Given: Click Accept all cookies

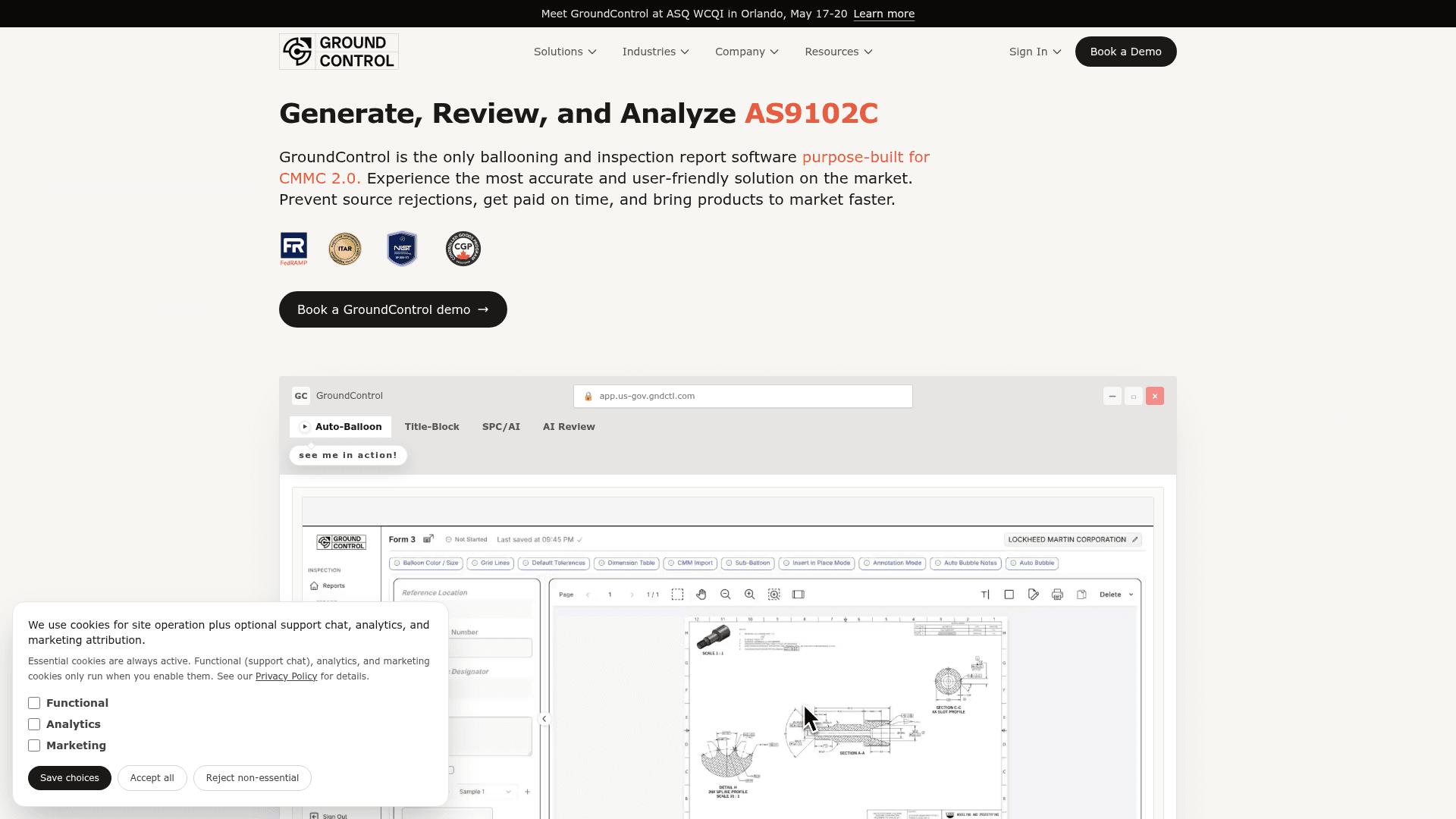Looking at the screenshot, I should pyautogui.click(x=152, y=778).
